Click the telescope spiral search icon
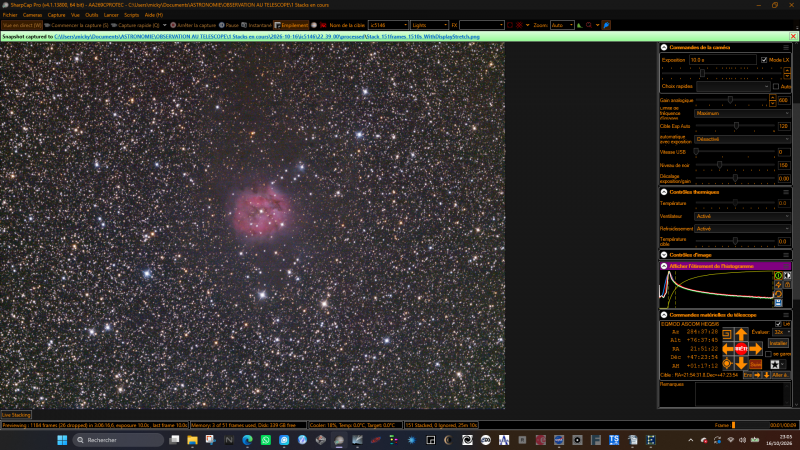The image size is (800, 450). pos(728,335)
